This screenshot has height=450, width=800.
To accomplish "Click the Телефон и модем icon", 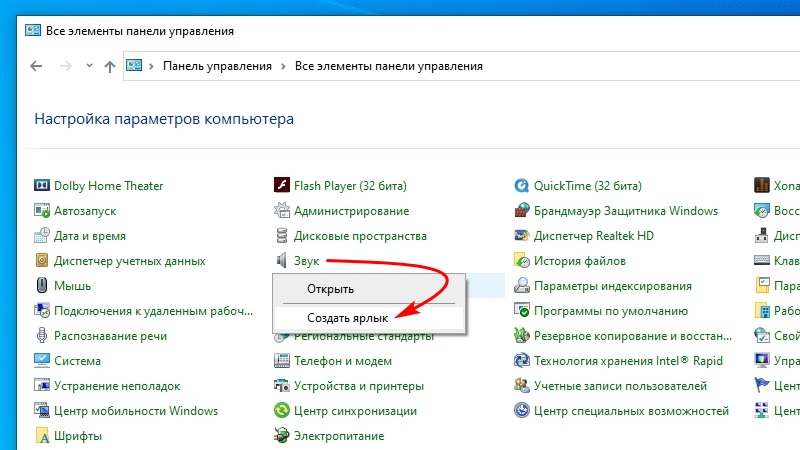I will click(282, 360).
